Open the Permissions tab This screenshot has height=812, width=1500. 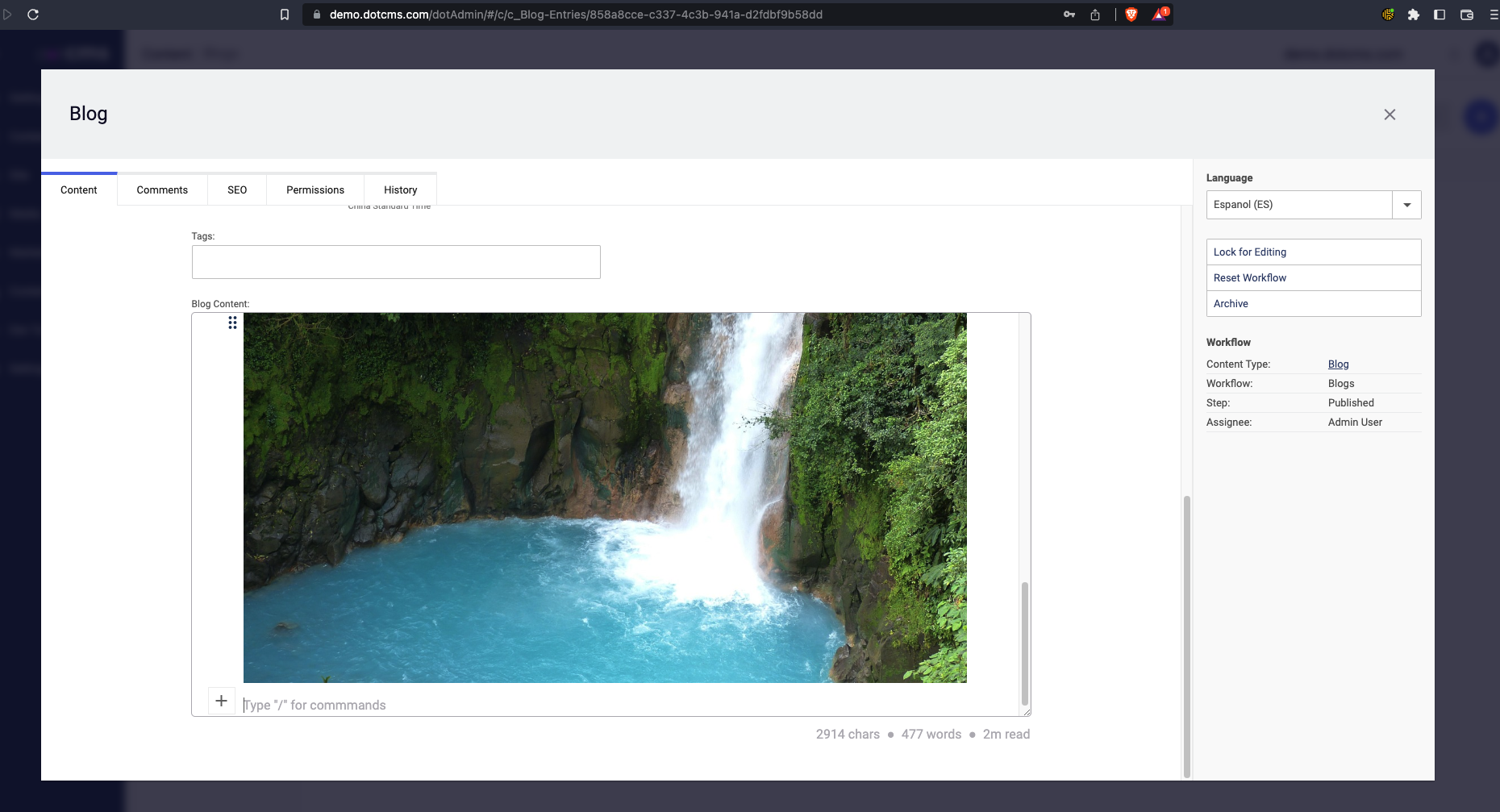pos(314,189)
